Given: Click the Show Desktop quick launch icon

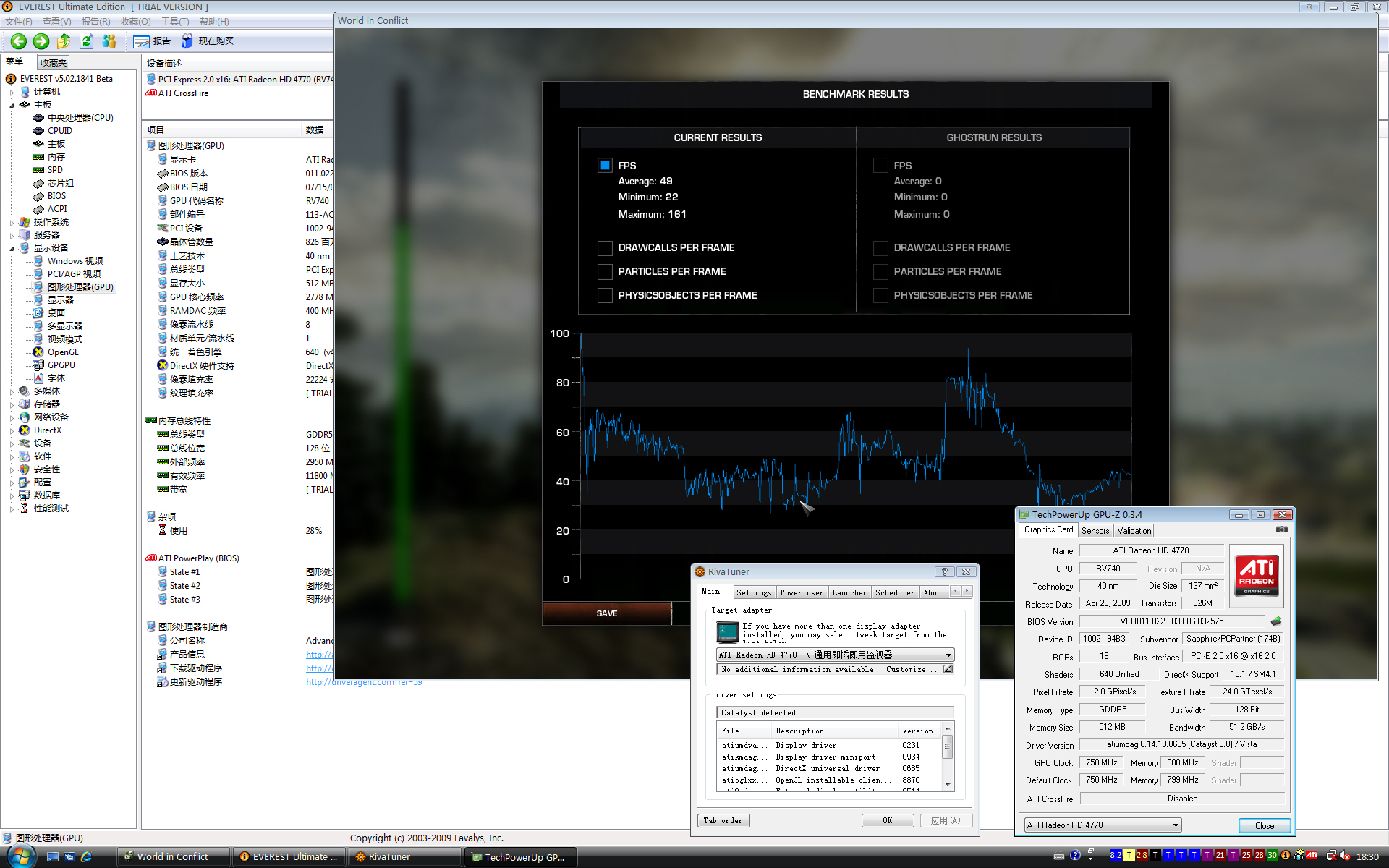Looking at the screenshot, I should (53, 856).
